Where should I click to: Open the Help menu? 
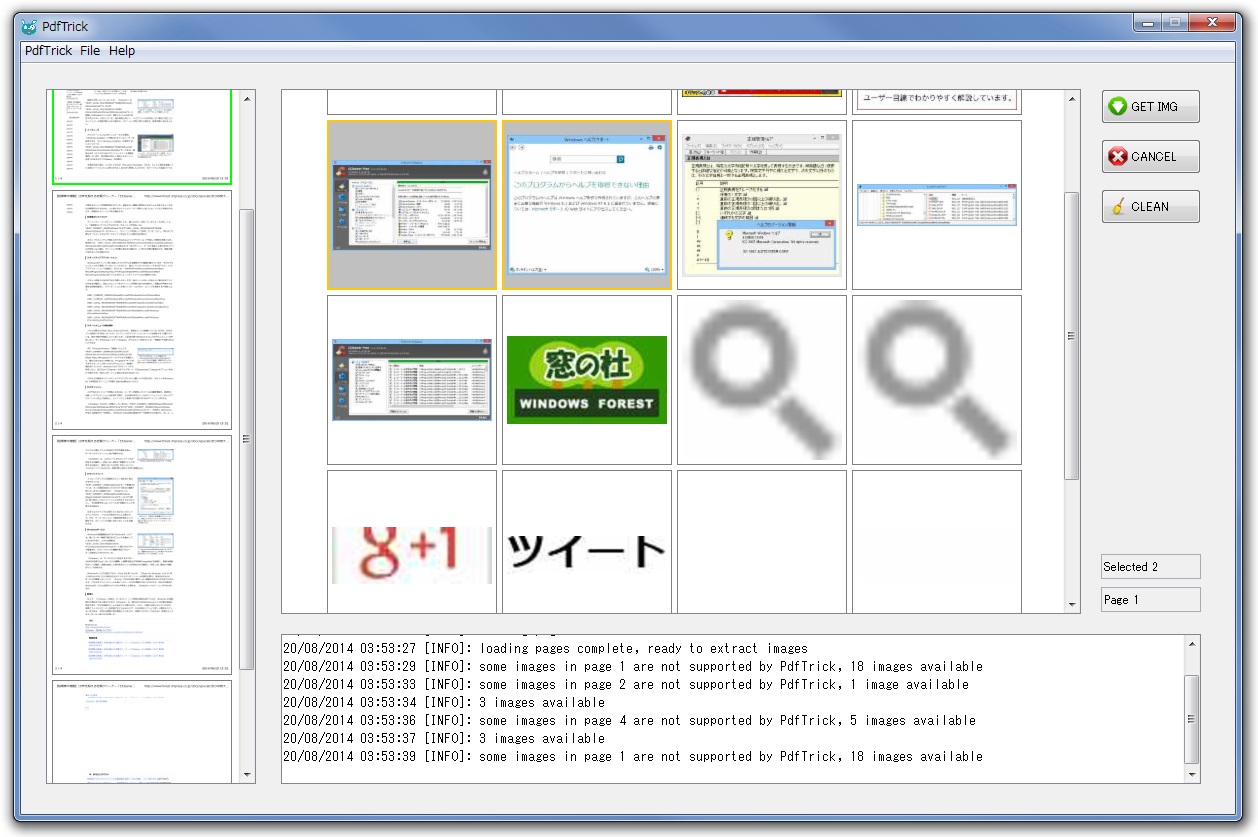[123, 50]
